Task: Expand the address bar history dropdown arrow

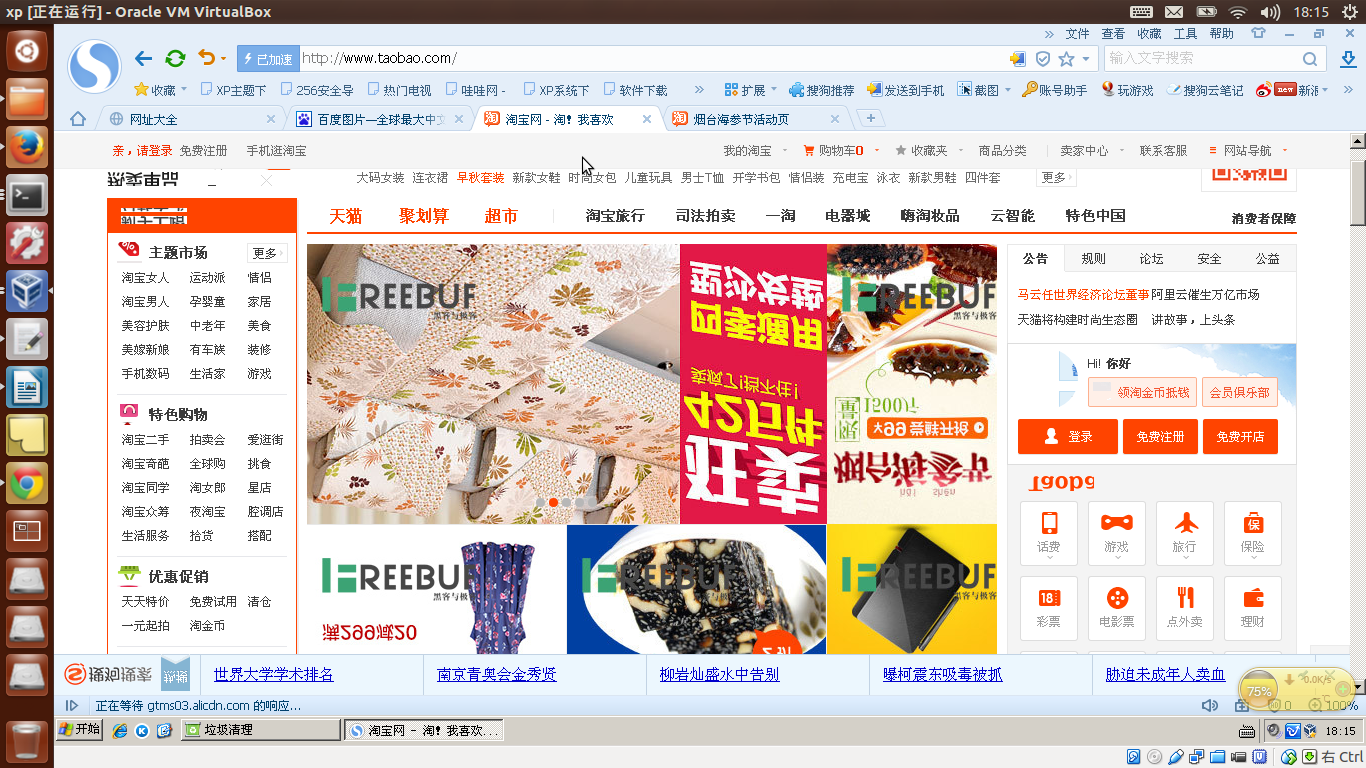Action: point(1085,59)
